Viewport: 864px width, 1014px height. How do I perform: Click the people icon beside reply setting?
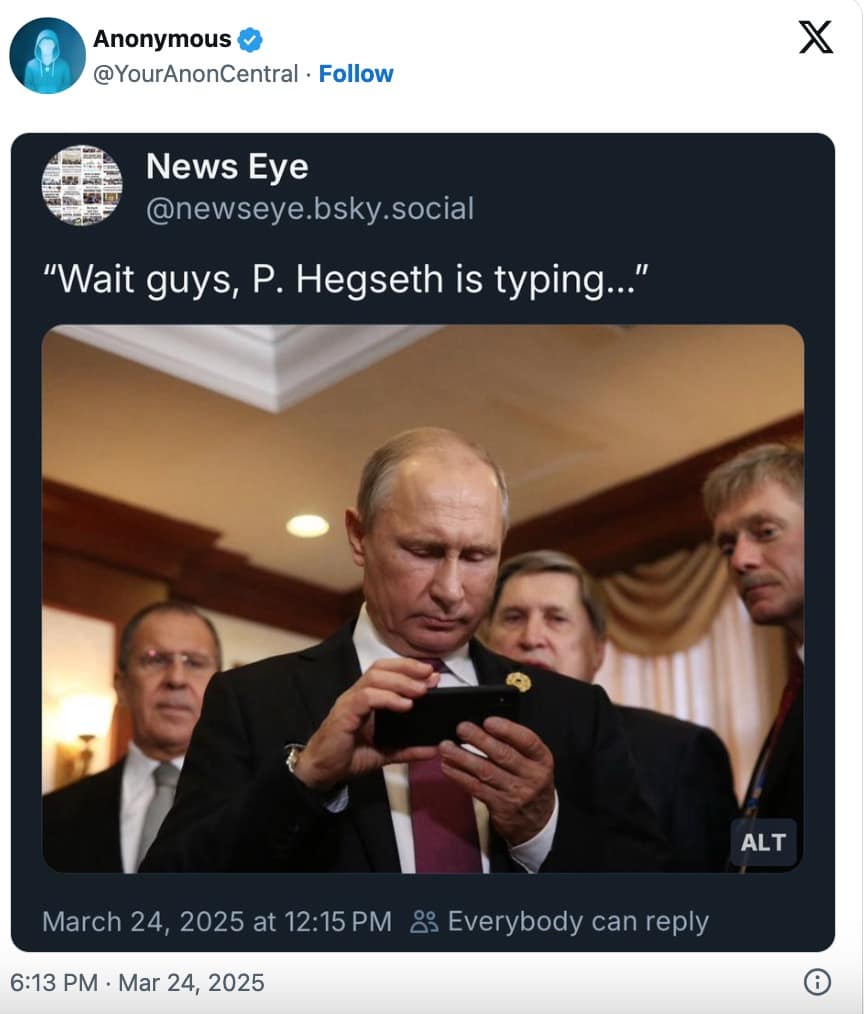click(x=424, y=921)
